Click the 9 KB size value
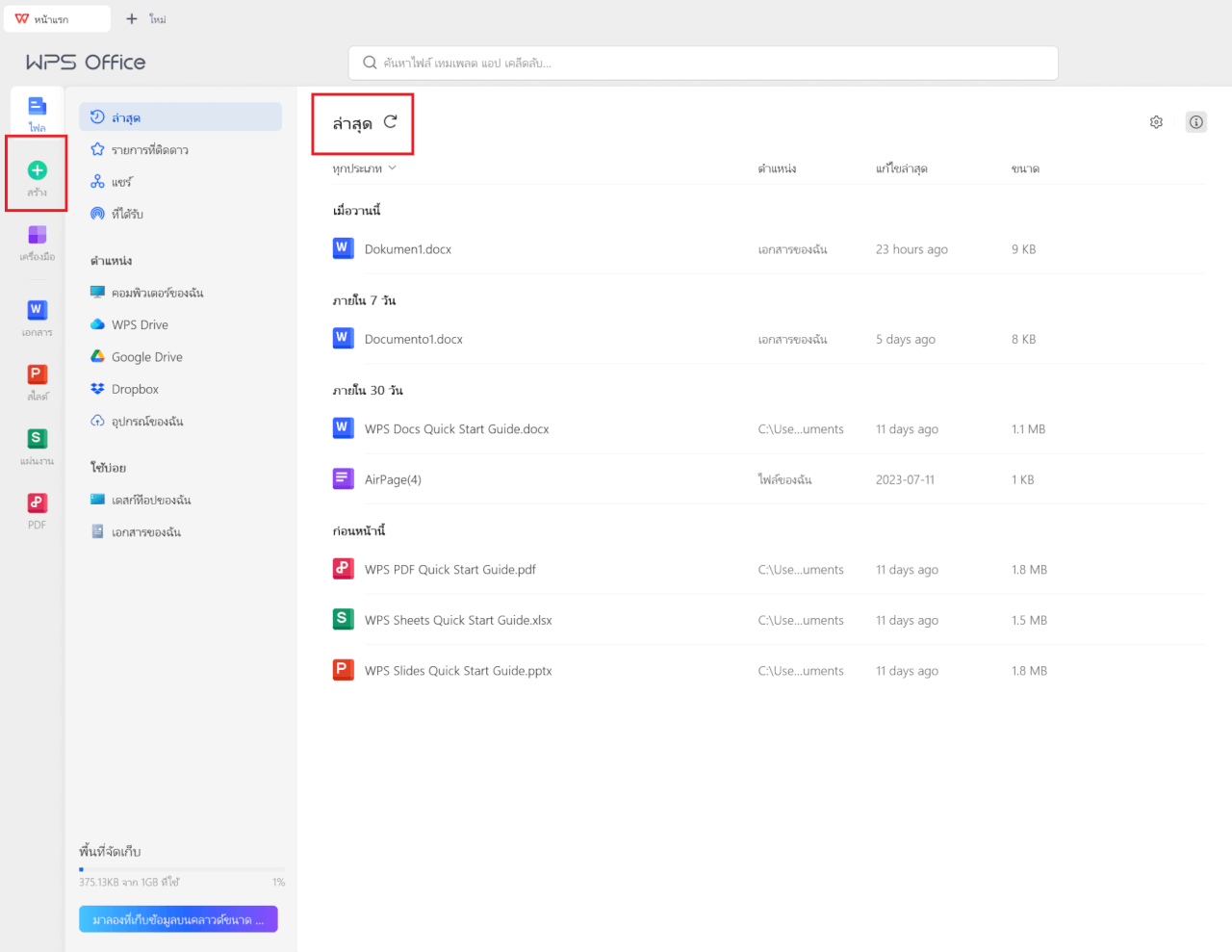 pyautogui.click(x=1024, y=249)
